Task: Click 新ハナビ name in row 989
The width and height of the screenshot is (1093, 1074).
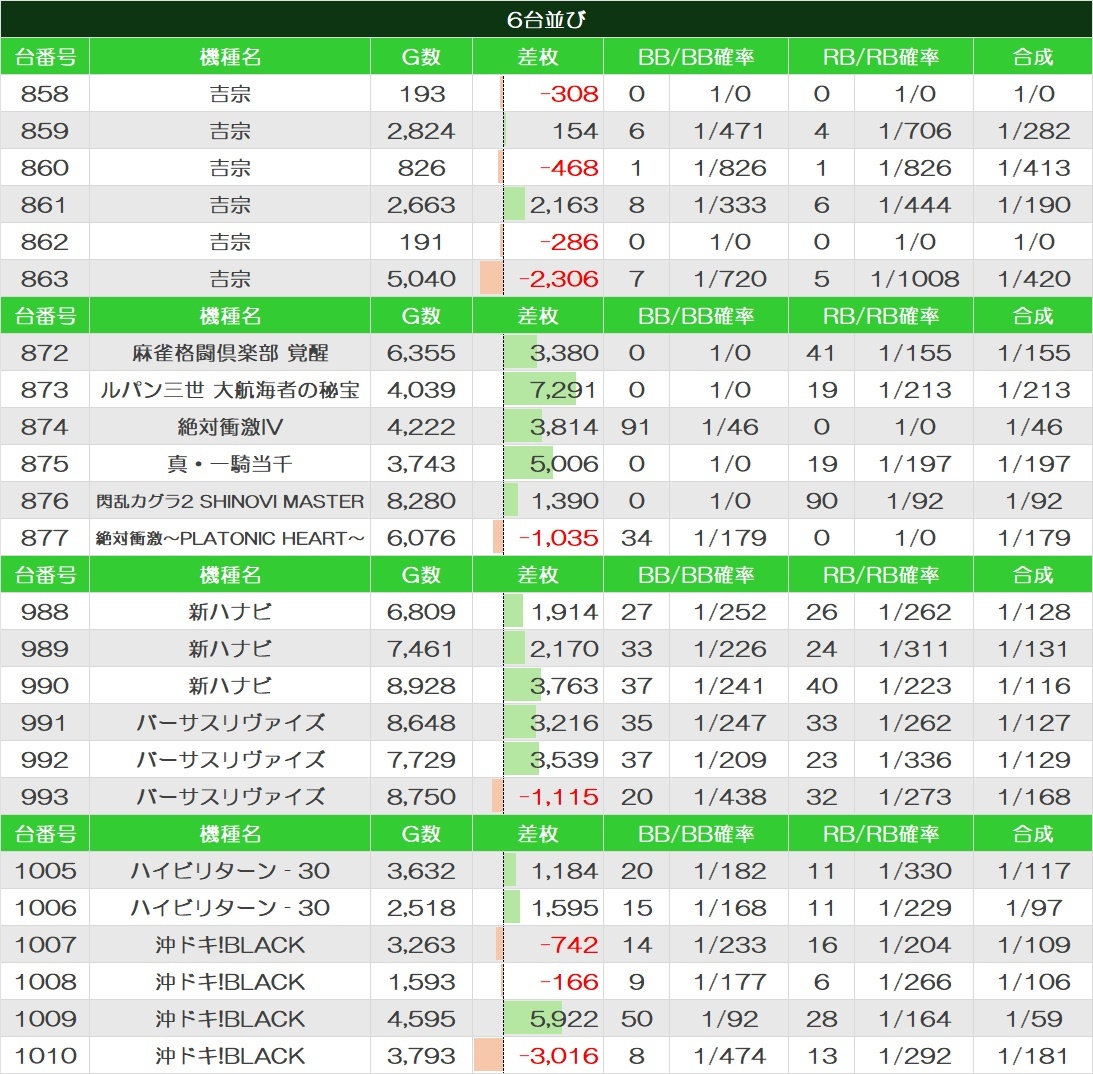Action: [230, 649]
